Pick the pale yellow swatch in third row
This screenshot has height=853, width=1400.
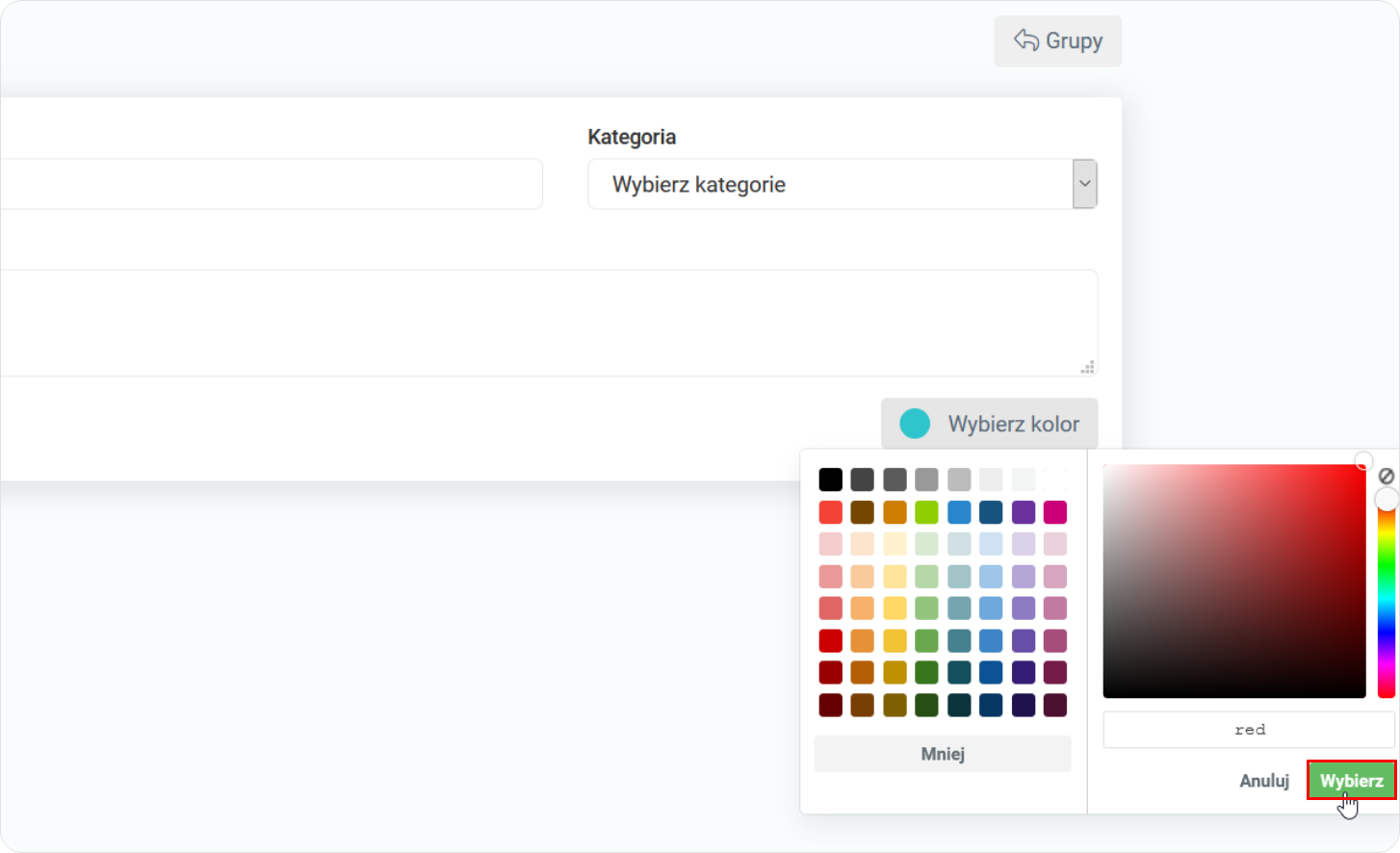click(x=895, y=544)
